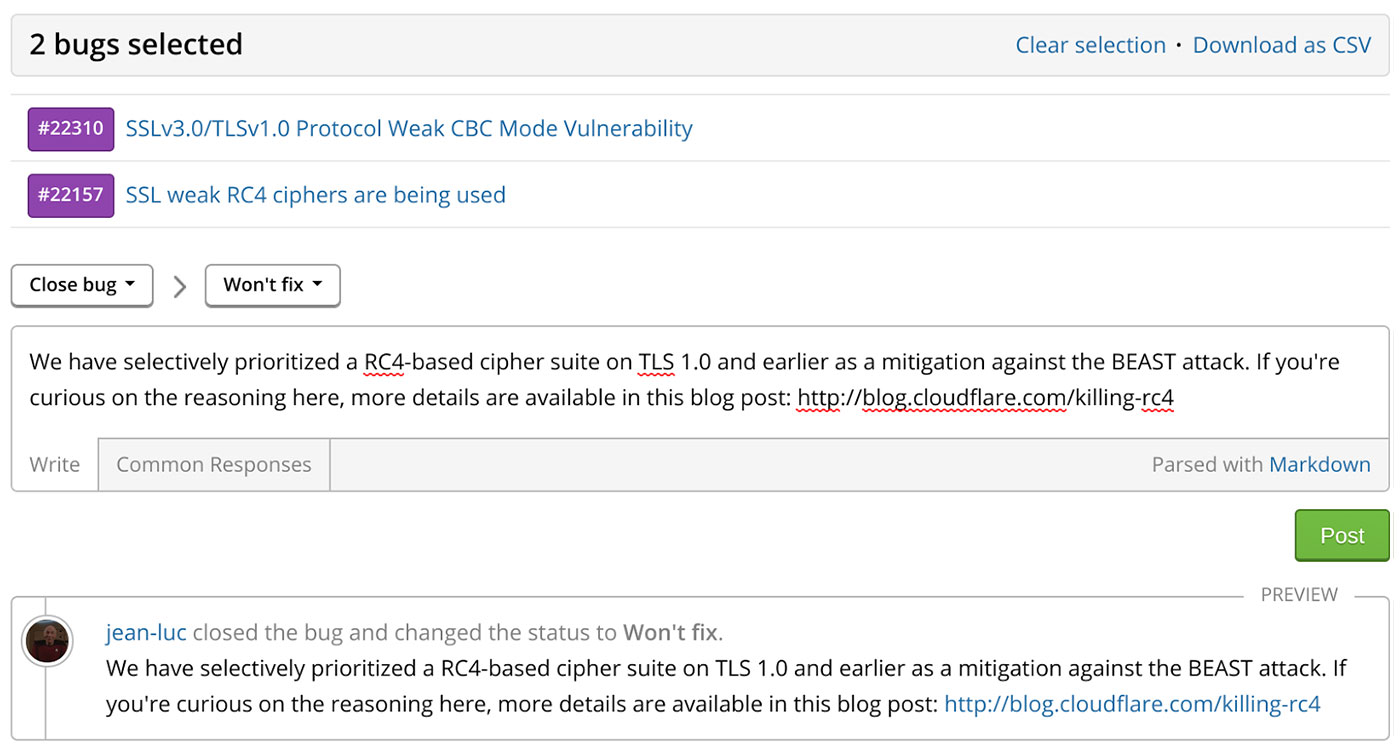Click the PREVIEW section label
Image resolution: width=1400 pixels, height=756 pixels.
coord(1299,594)
